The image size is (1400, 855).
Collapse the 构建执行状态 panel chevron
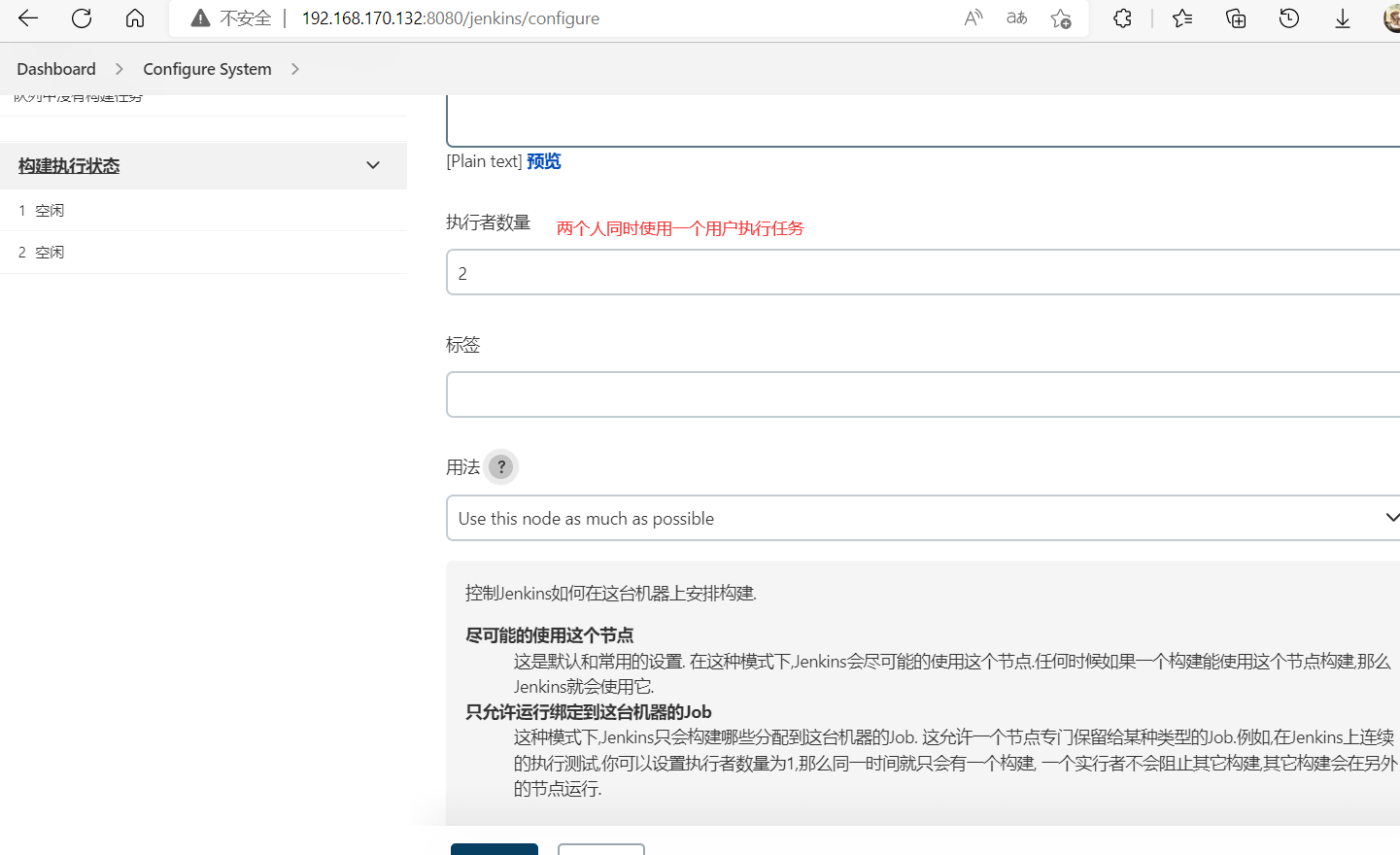click(373, 165)
